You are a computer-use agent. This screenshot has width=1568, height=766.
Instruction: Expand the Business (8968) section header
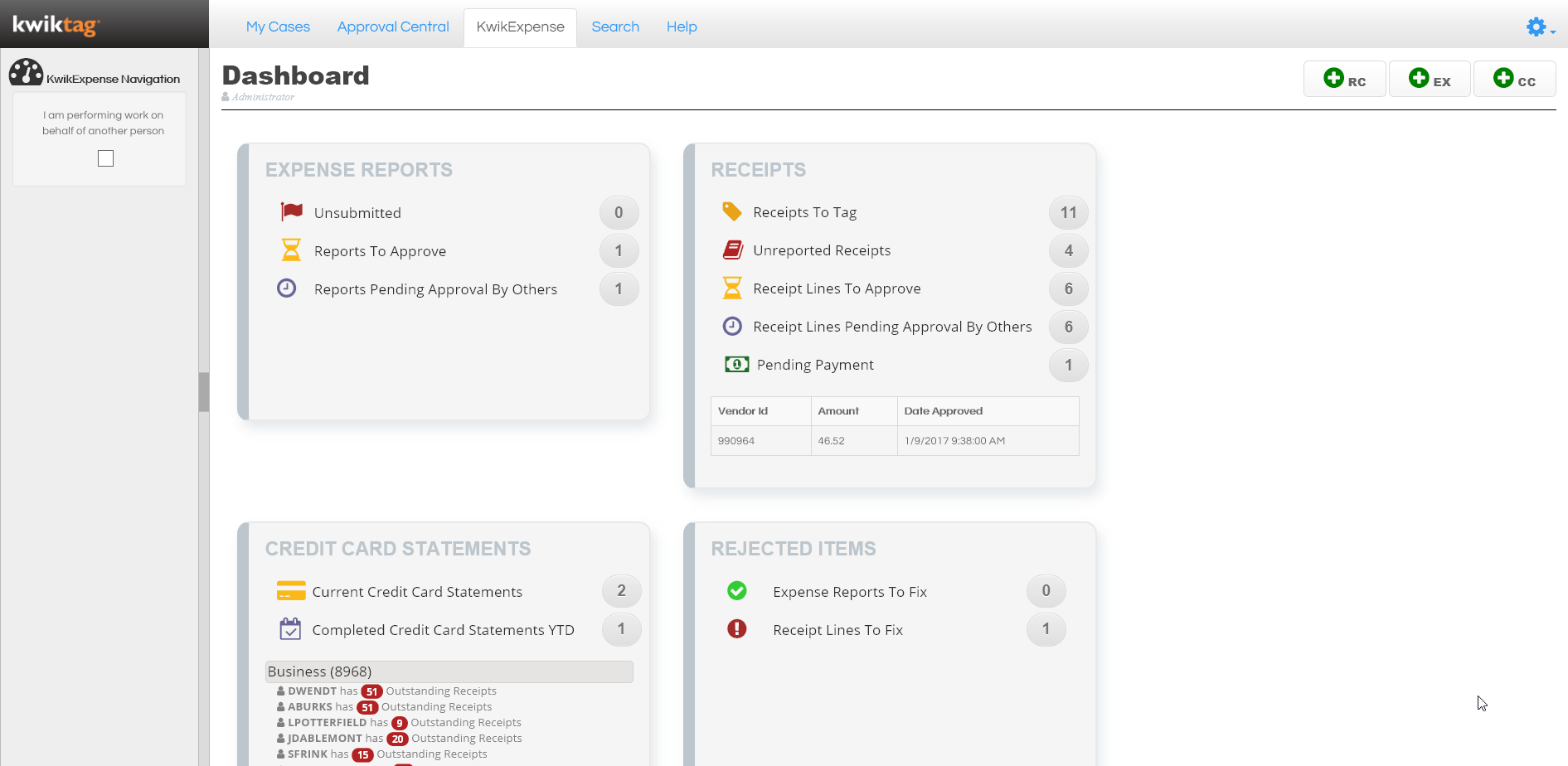click(449, 671)
